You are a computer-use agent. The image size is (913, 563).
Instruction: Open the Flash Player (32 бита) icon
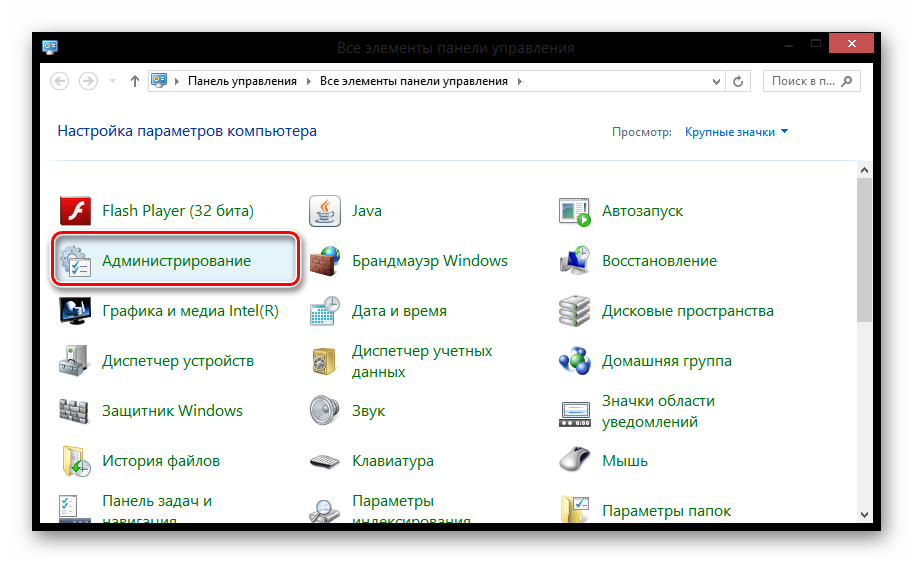coord(75,211)
